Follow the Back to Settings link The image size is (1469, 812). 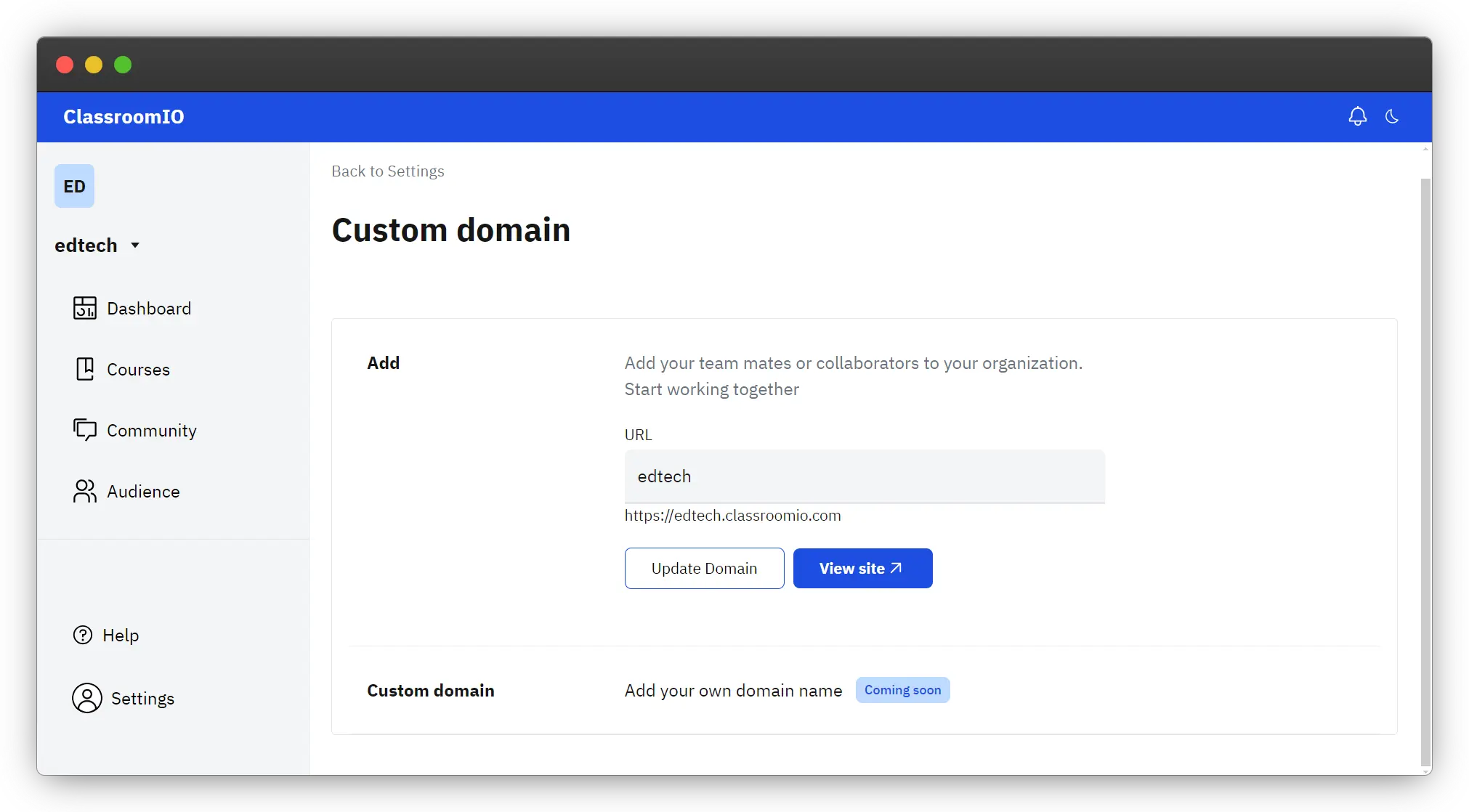(x=387, y=171)
